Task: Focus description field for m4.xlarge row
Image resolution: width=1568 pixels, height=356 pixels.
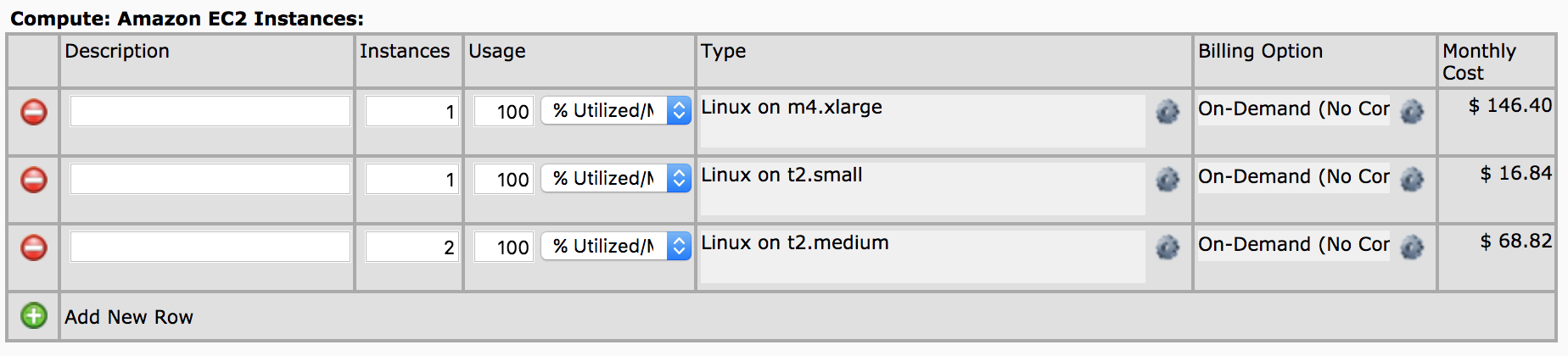Action: click(210, 111)
